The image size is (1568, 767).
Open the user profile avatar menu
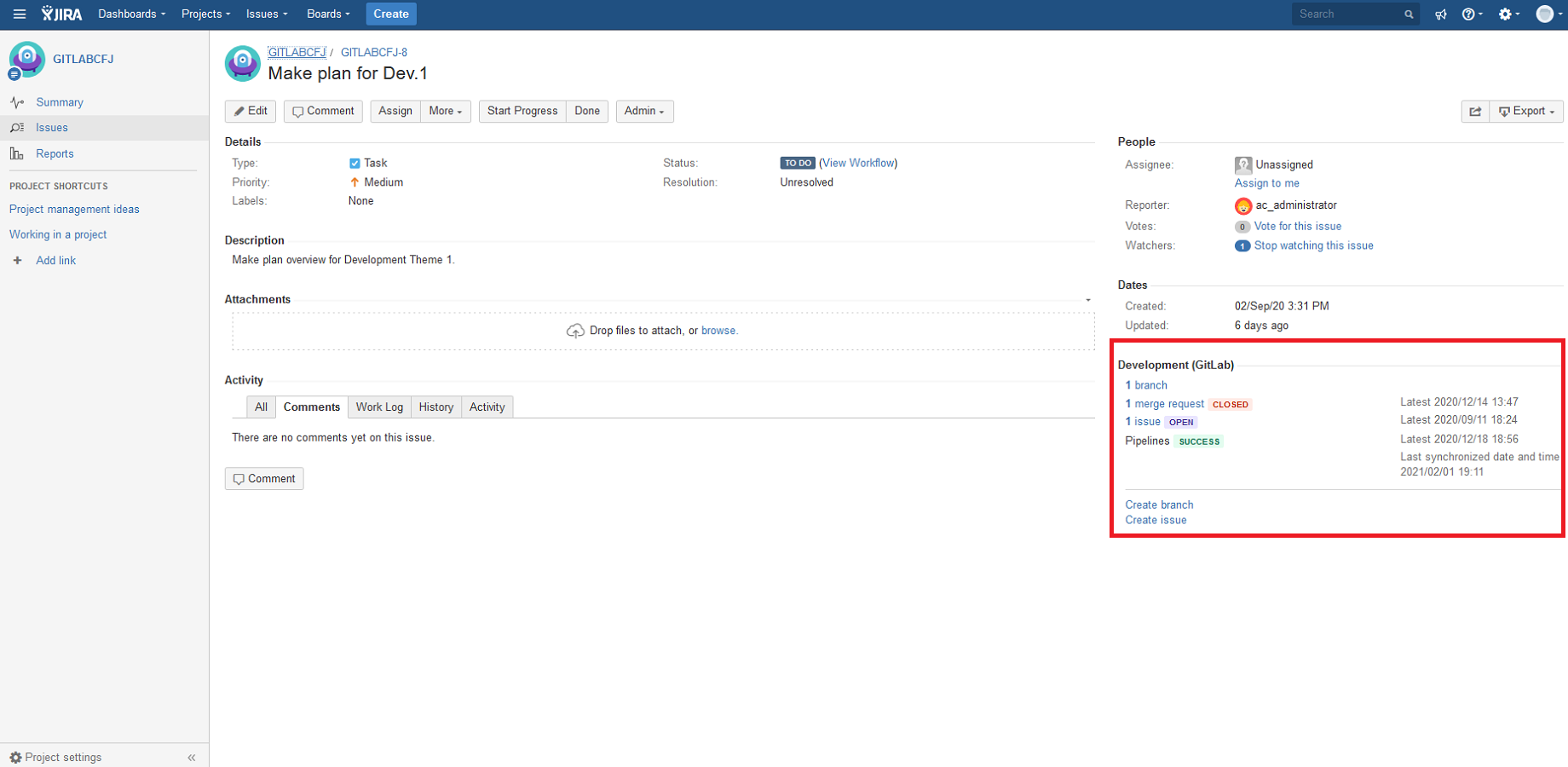pos(1548,14)
